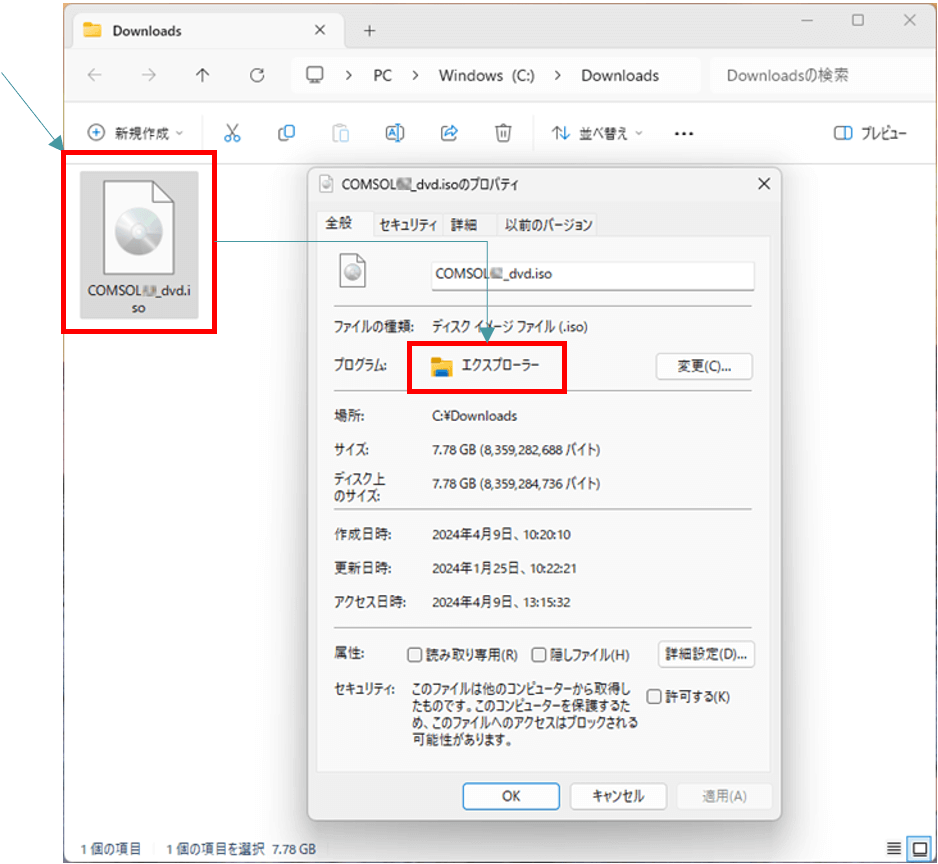Click the Delete trash can icon
Image resolution: width=938 pixels, height=864 pixels.
tap(504, 133)
